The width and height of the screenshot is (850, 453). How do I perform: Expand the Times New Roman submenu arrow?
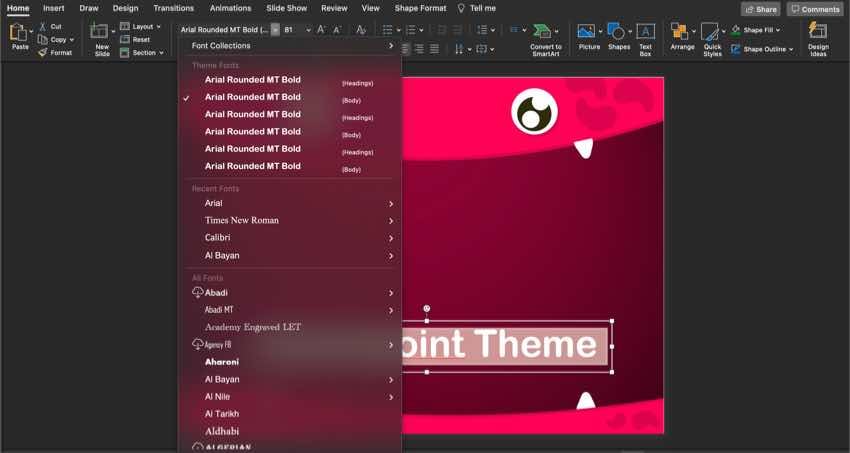tap(391, 221)
